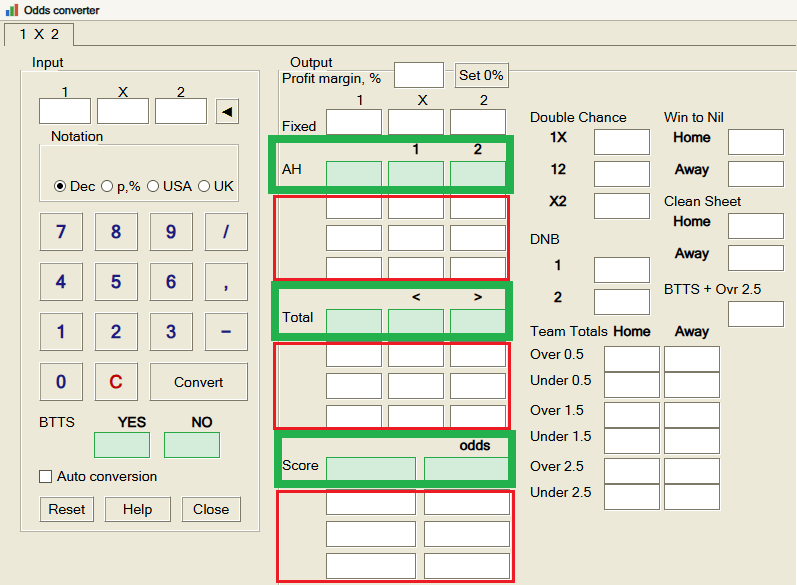Switch to the 1 X 2 tab
Image resolution: width=797 pixels, height=585 pixels.
tap(39, 35)
